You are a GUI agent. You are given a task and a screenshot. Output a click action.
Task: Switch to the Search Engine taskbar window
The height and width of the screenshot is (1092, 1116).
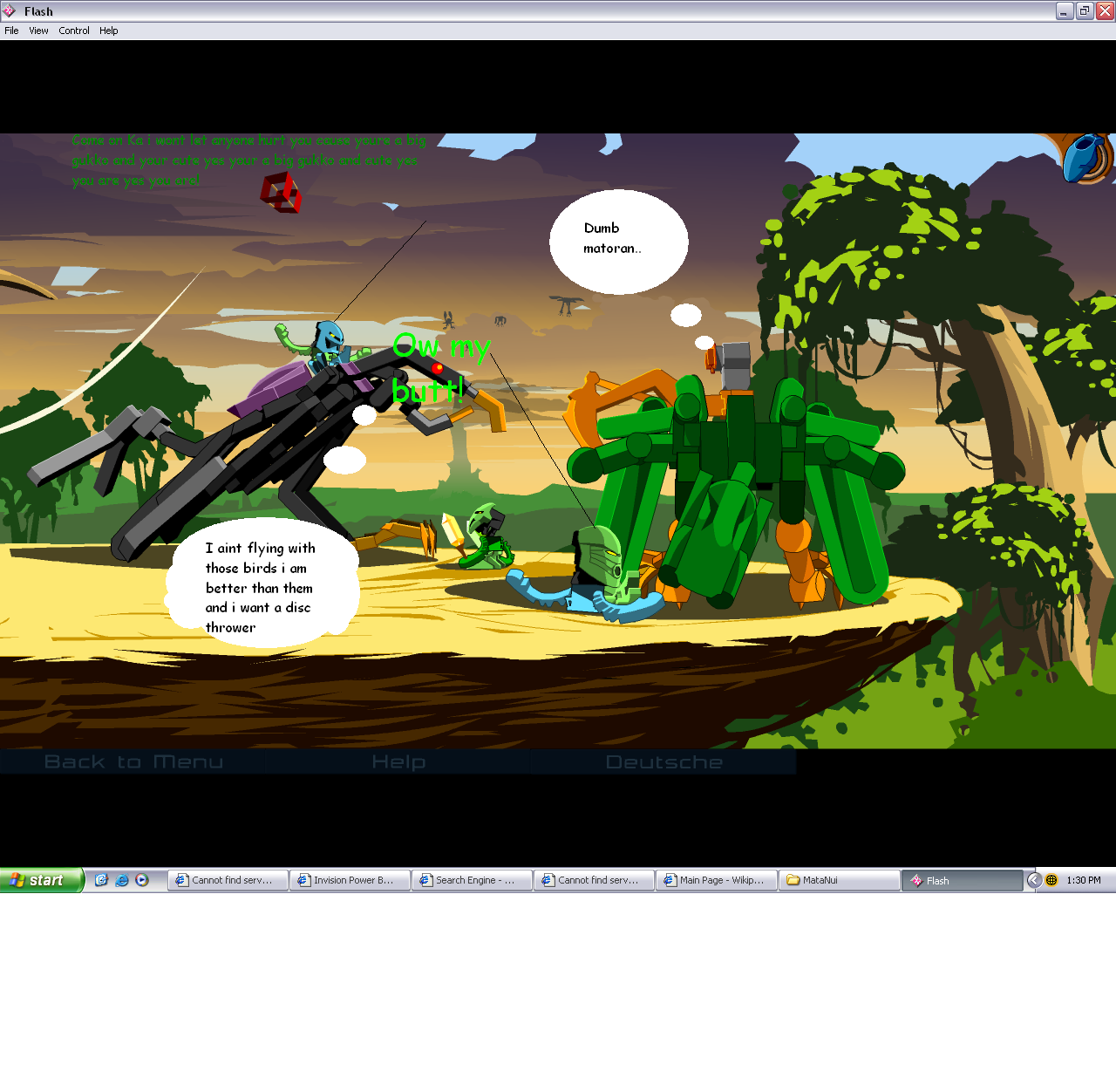472,881
